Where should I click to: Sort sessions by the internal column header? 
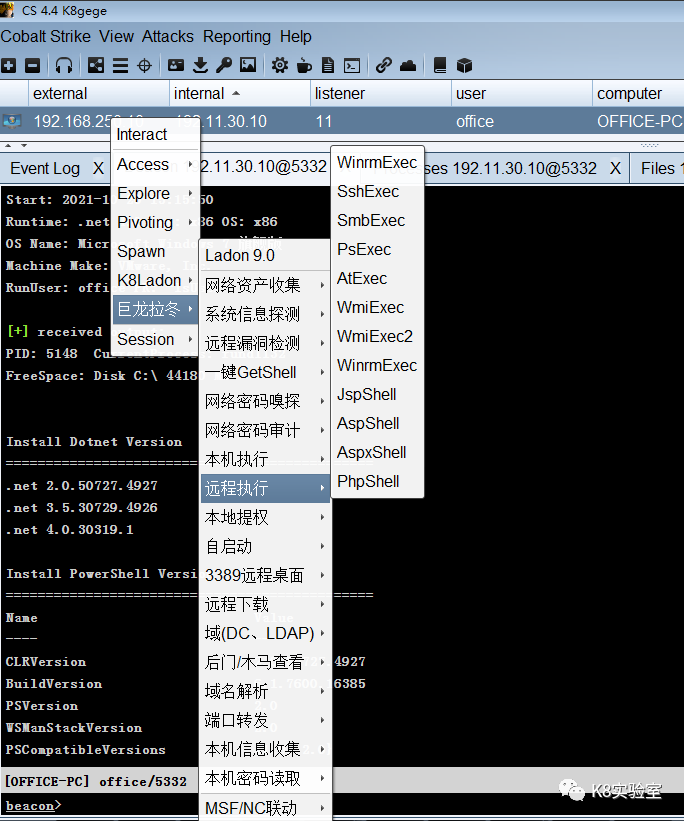pyautogui.click(x=240, y=94)
